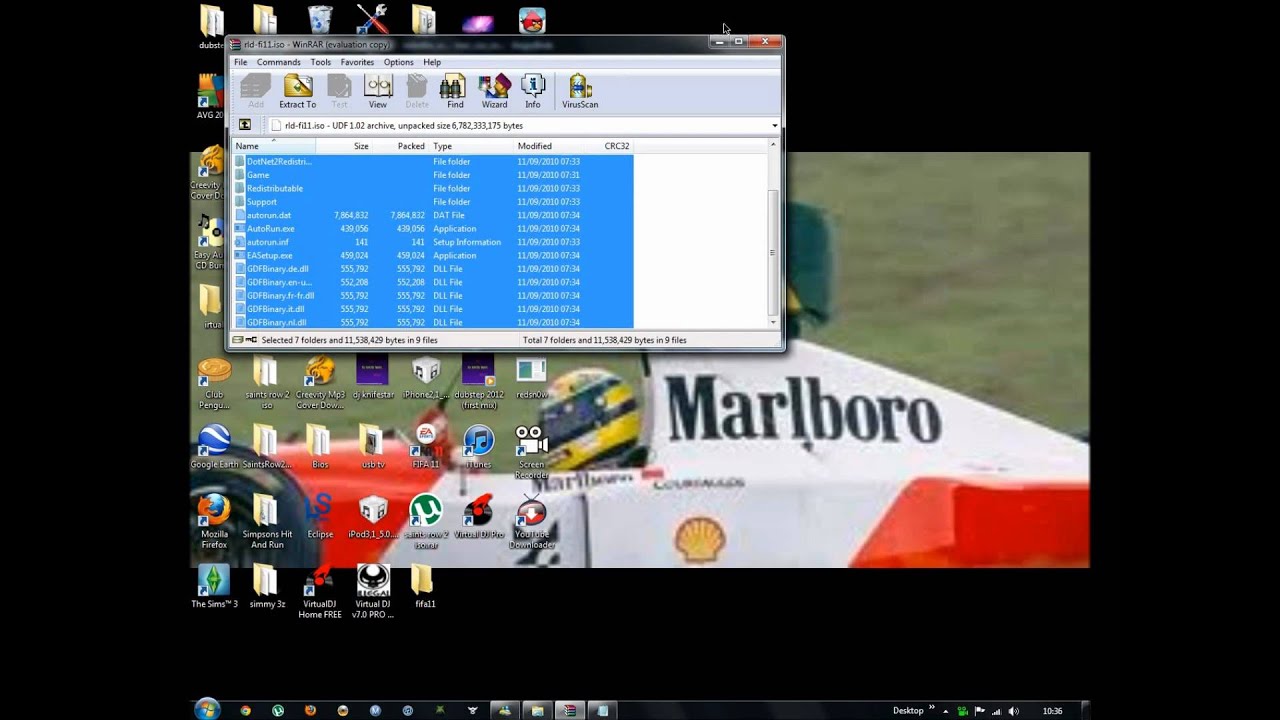
Task: Click the file list scroll down arrow
Action: point(772,322)
